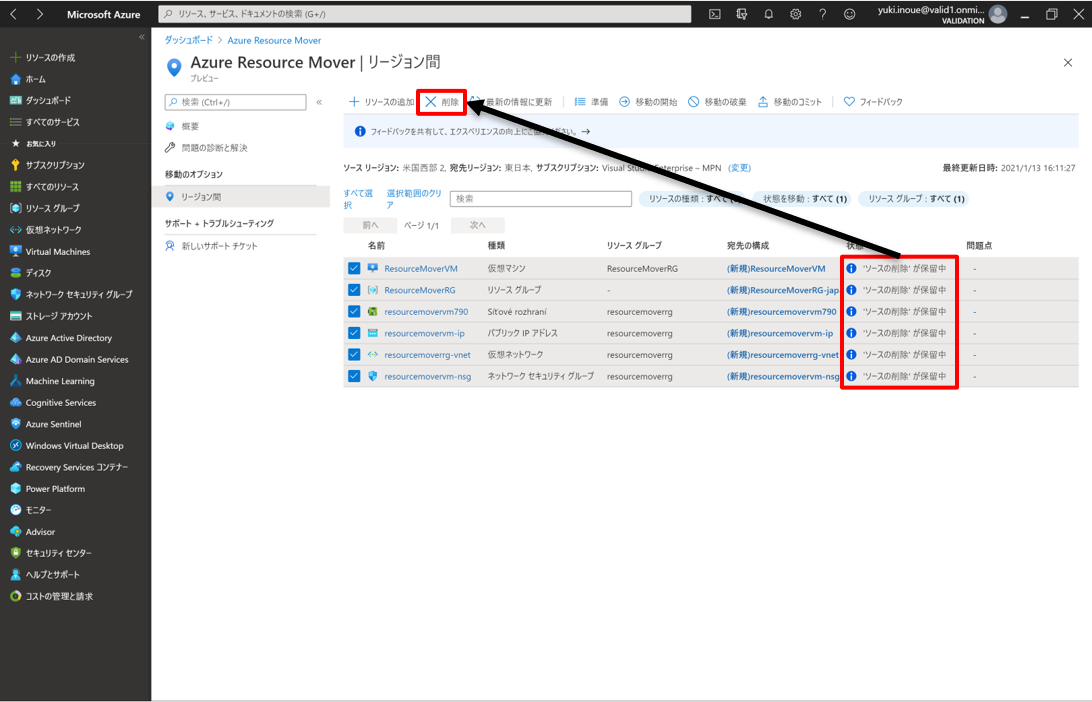Viewport: 1092px width, 702px height.
Task: Click the 変更 link next to subscription
Action: point(739,168)
